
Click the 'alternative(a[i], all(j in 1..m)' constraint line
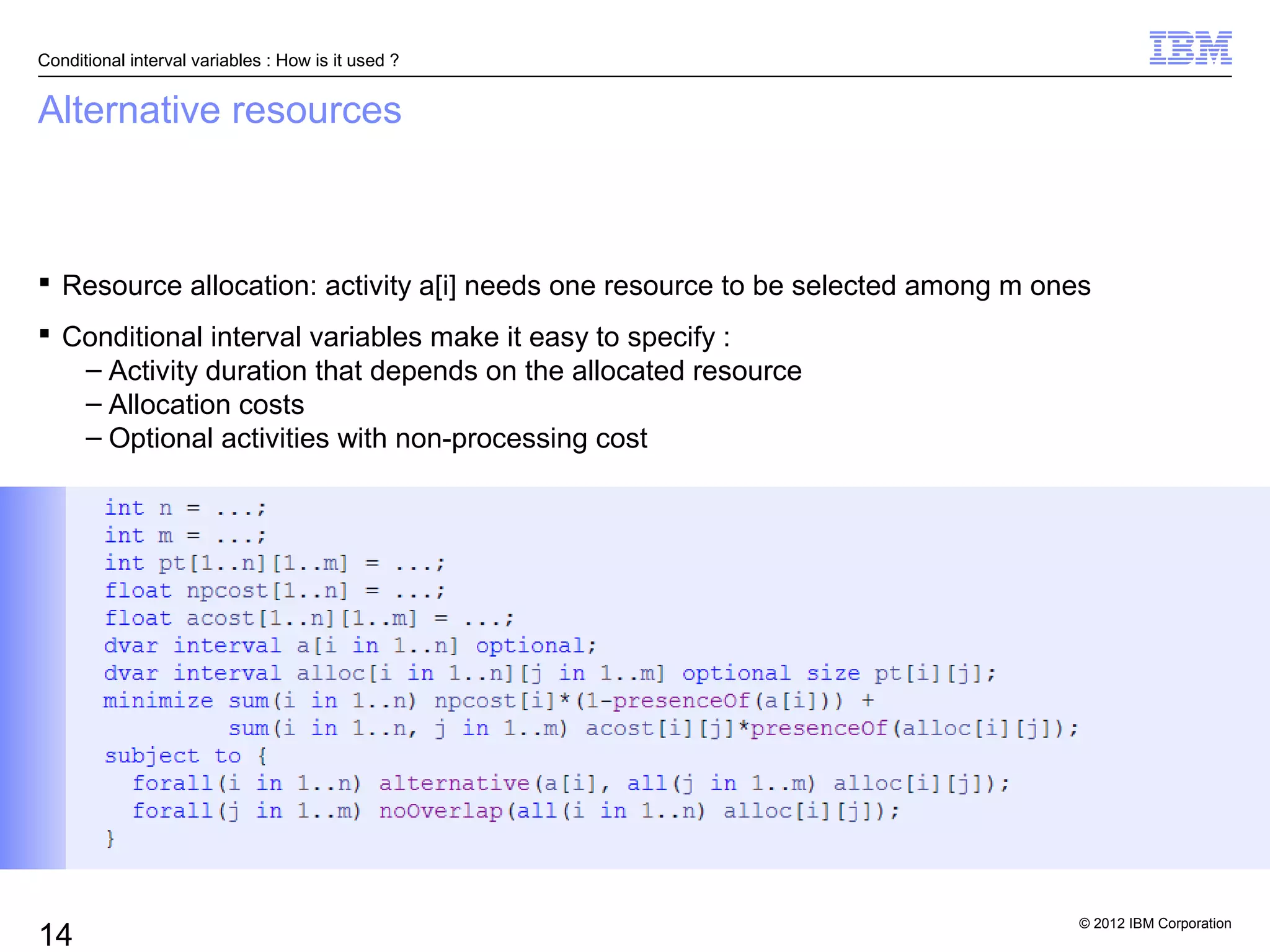(571, 783)
